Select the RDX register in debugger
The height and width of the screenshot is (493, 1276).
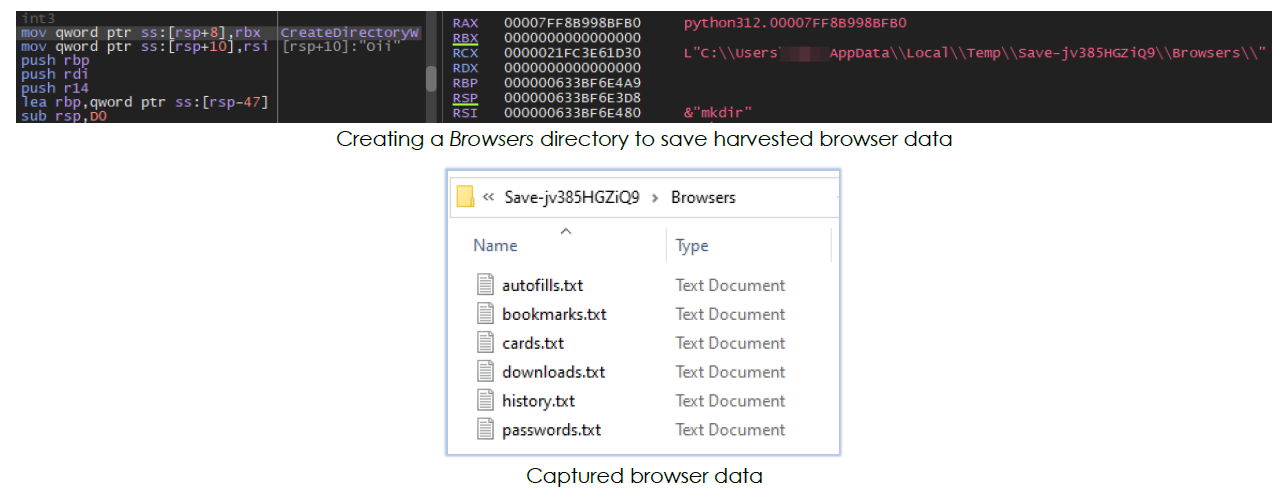(466, 67)
